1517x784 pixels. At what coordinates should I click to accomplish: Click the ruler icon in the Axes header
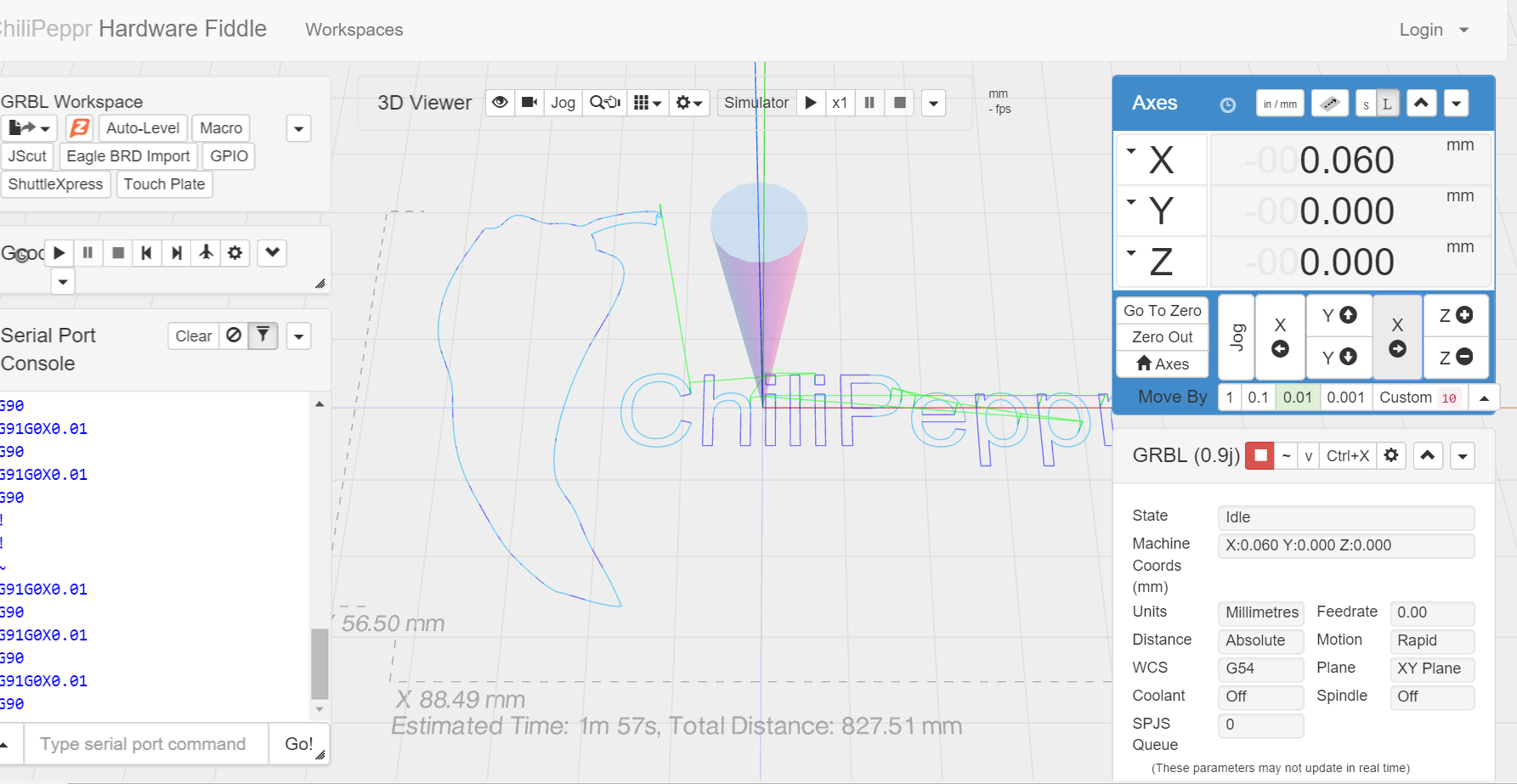(x=1329, y=104)
